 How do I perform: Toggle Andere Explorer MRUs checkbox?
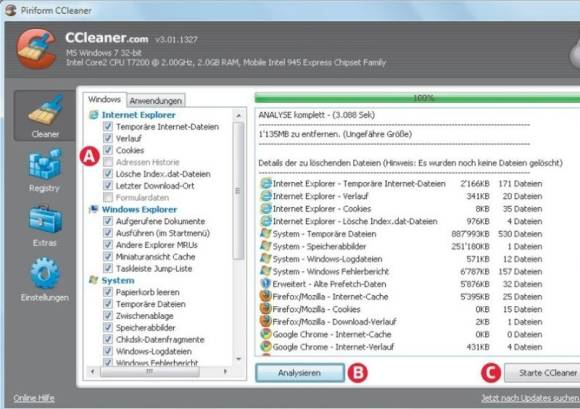click(x=108, y=245)
